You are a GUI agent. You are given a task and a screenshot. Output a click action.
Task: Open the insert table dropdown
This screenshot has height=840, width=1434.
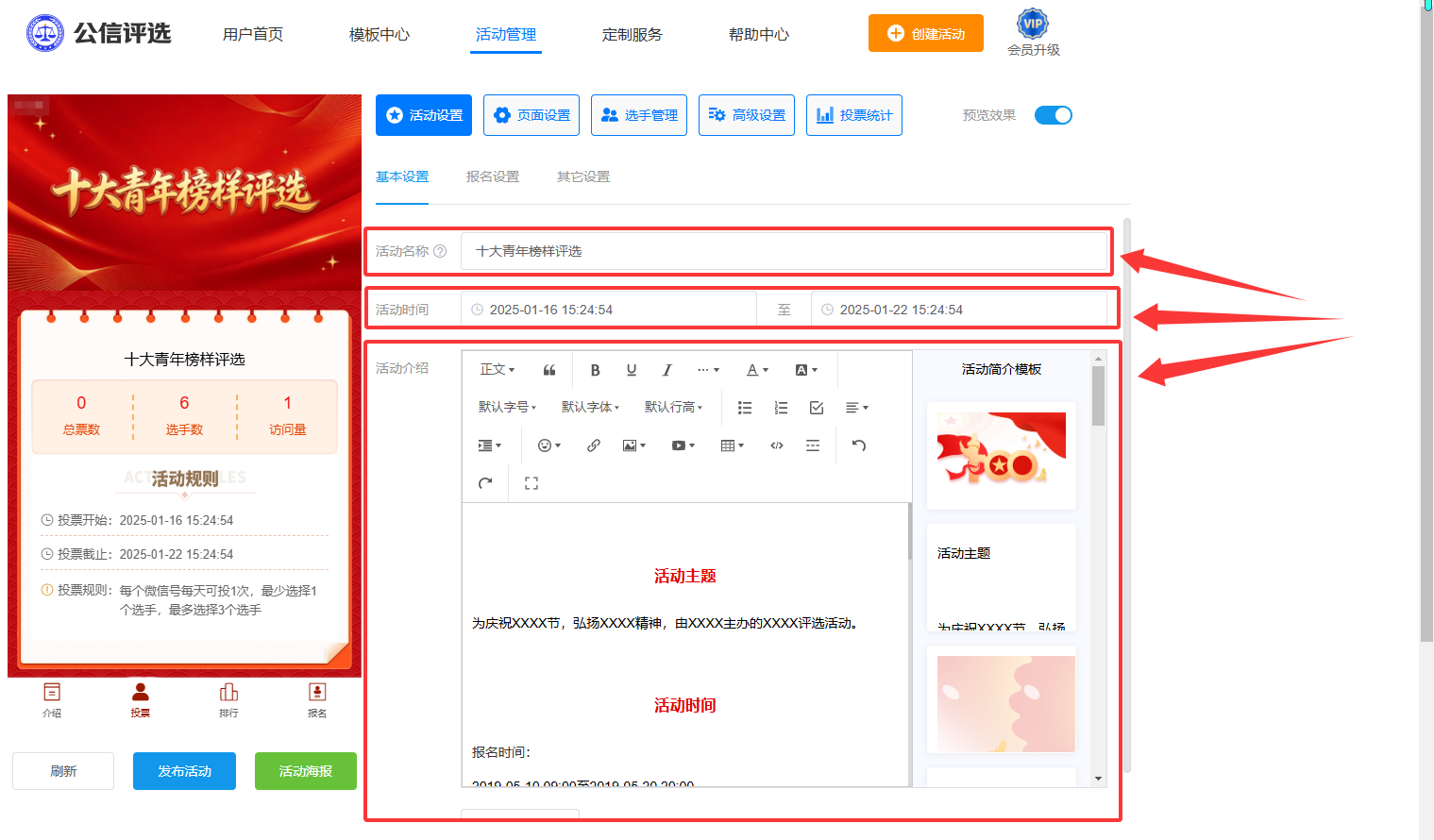(733, 445)
